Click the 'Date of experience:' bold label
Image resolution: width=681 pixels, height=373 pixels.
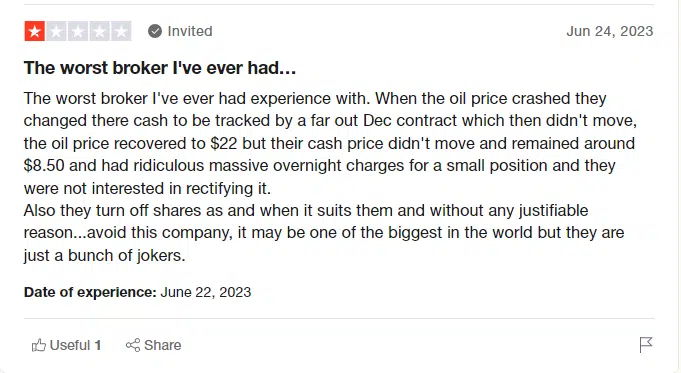coord(90,292)
